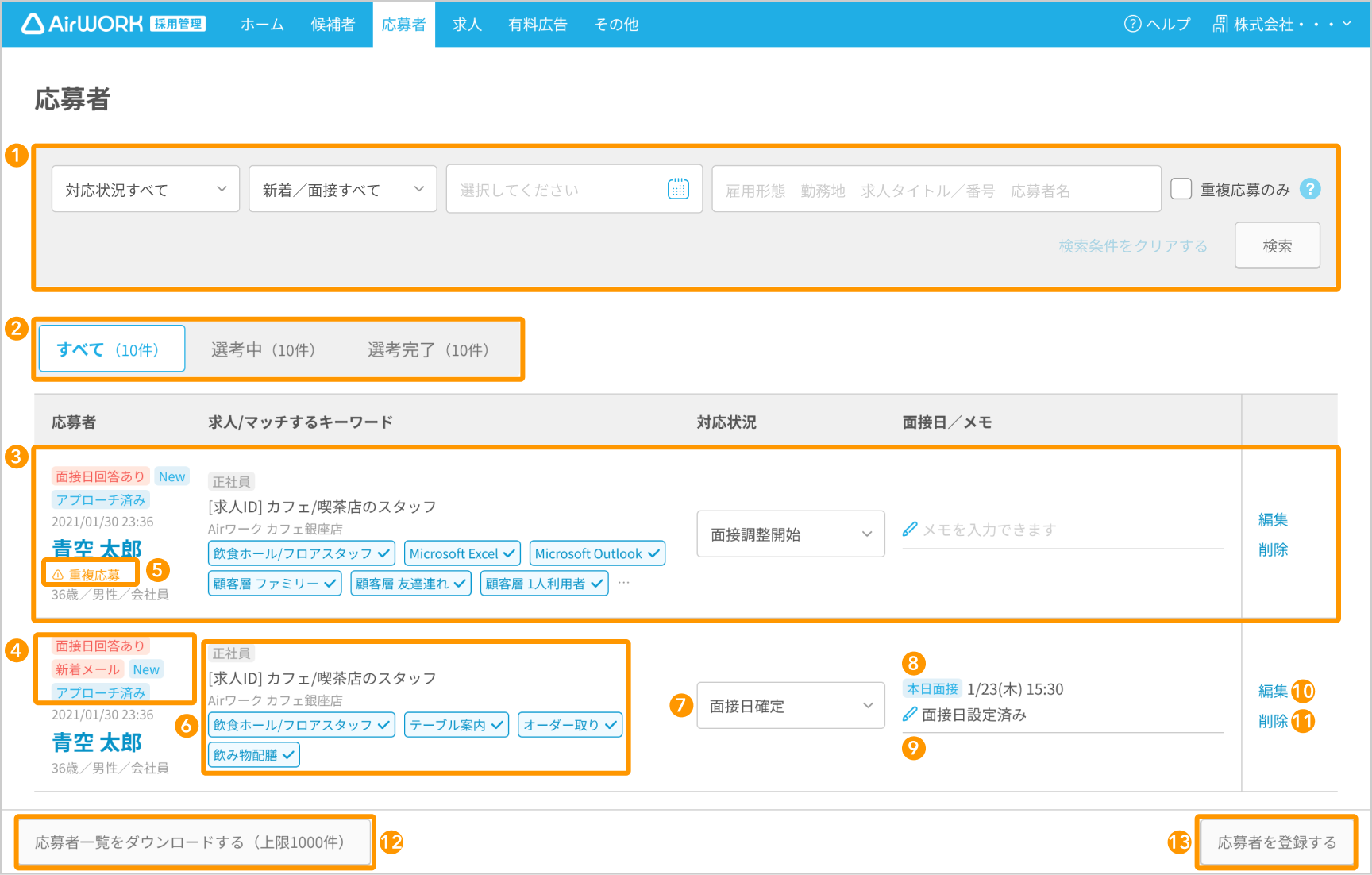The image size is (1372, 875).
Task: Toggle the 顧客層 ファミリー keyword tag
Action: [x=275, y=584]
